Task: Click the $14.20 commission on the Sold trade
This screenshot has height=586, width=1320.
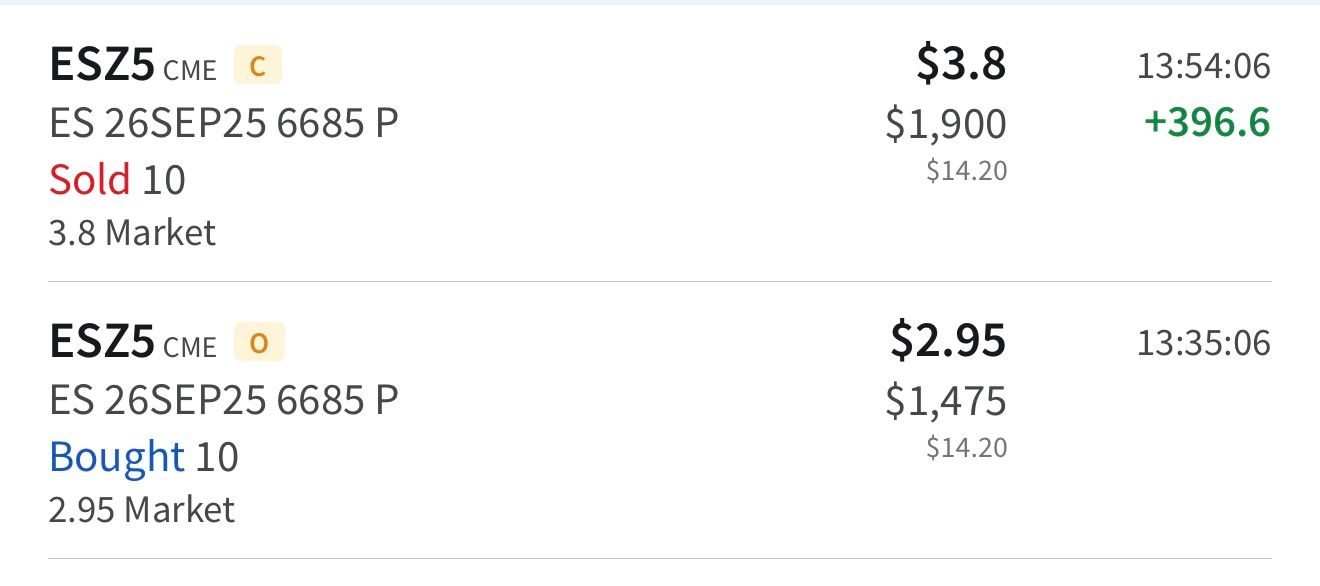Action: point(966,171)
